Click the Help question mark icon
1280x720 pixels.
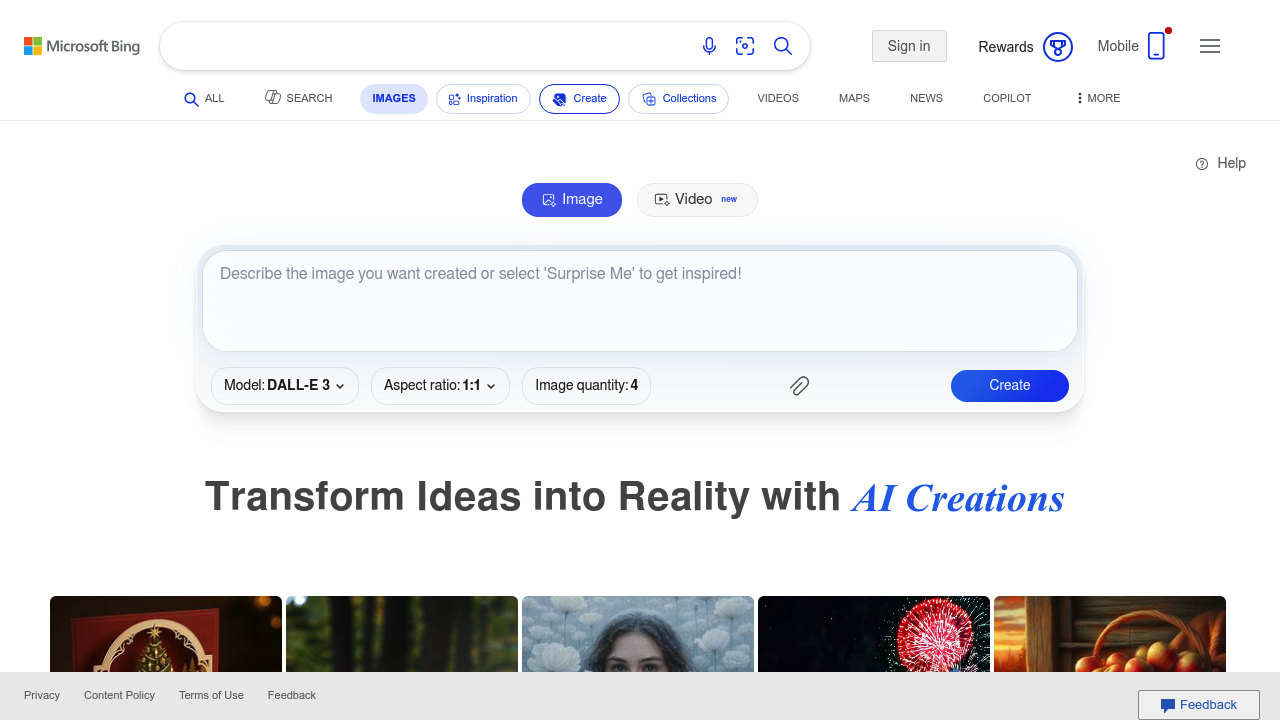pyautogui.click(x=1202, y=164)
